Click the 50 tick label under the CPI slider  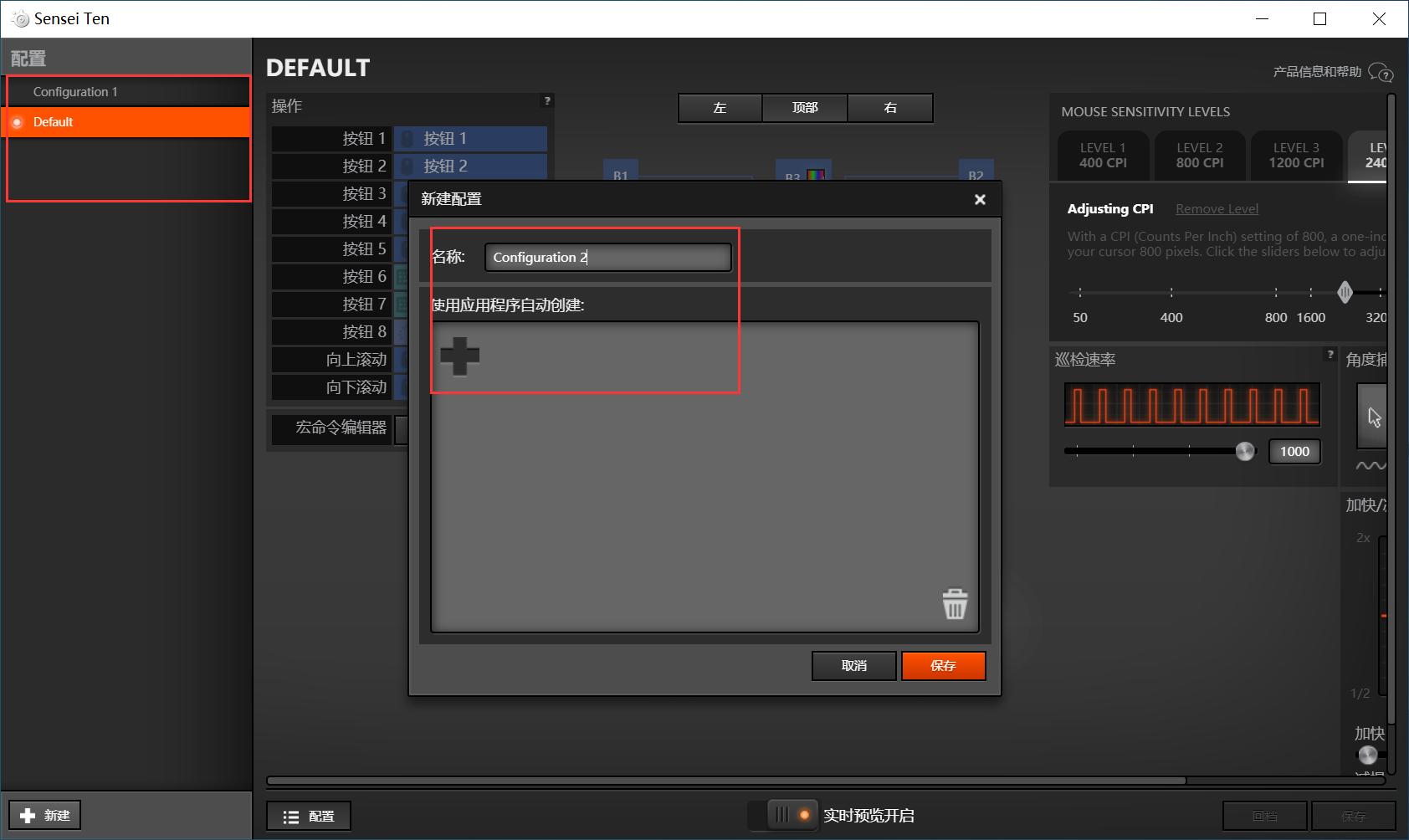pyautogui.click(x=1080, y=318)
